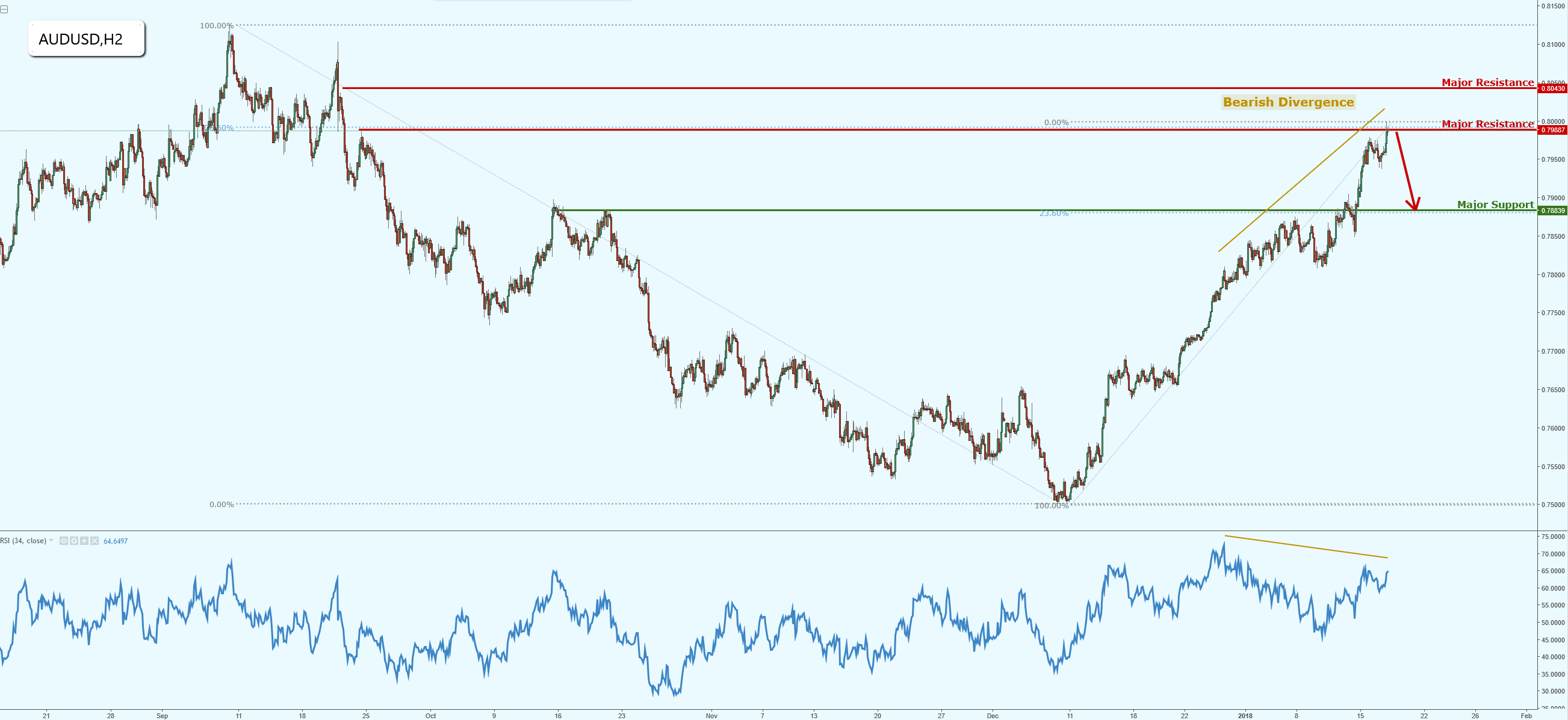Image resolution: width=1568 pixels, height=720 pixels.
Task: Click the AUDUSD,H2 symbol label box
Action: 87,39
